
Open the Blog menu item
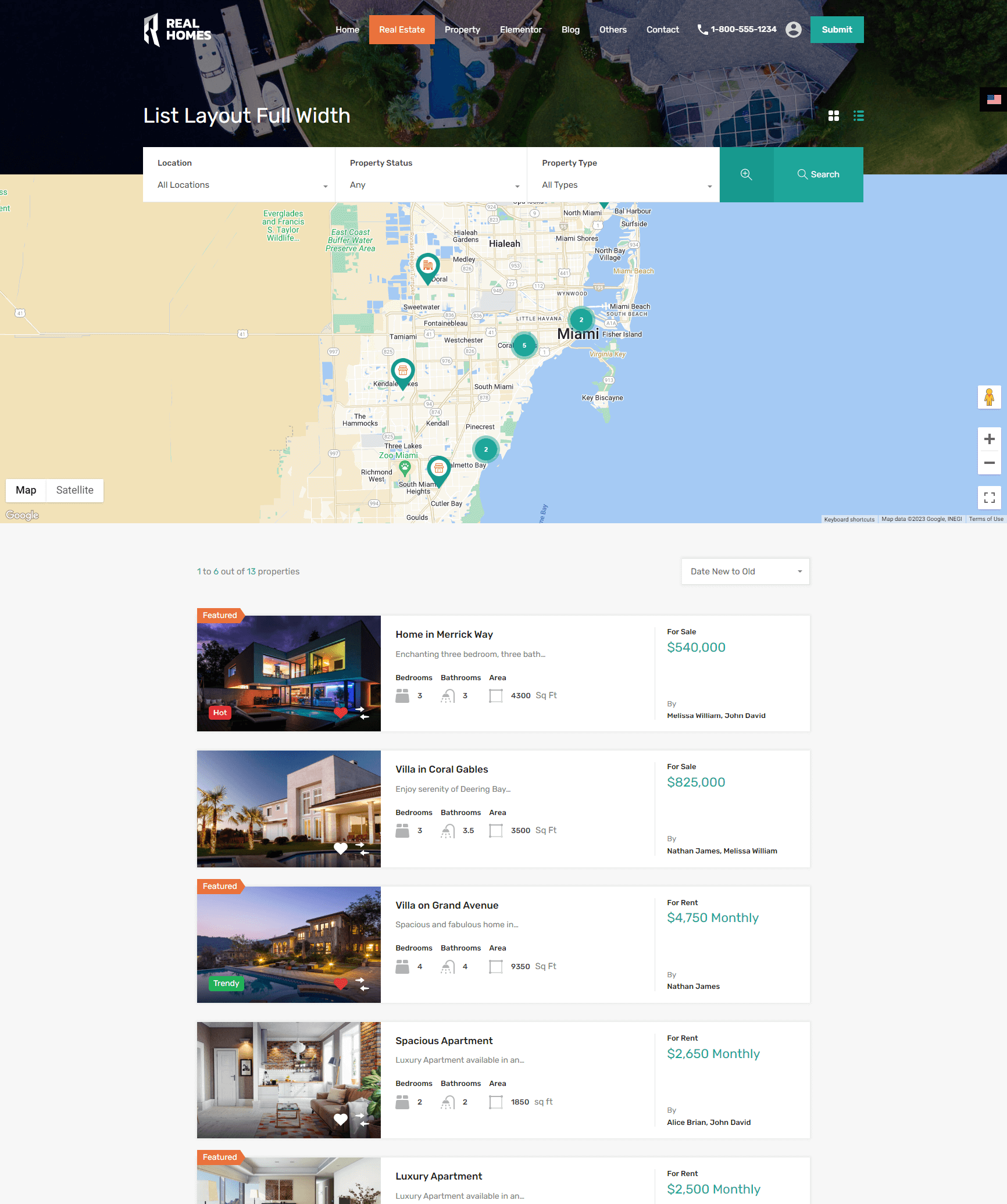pyautogui.click(x=570, y=30)
